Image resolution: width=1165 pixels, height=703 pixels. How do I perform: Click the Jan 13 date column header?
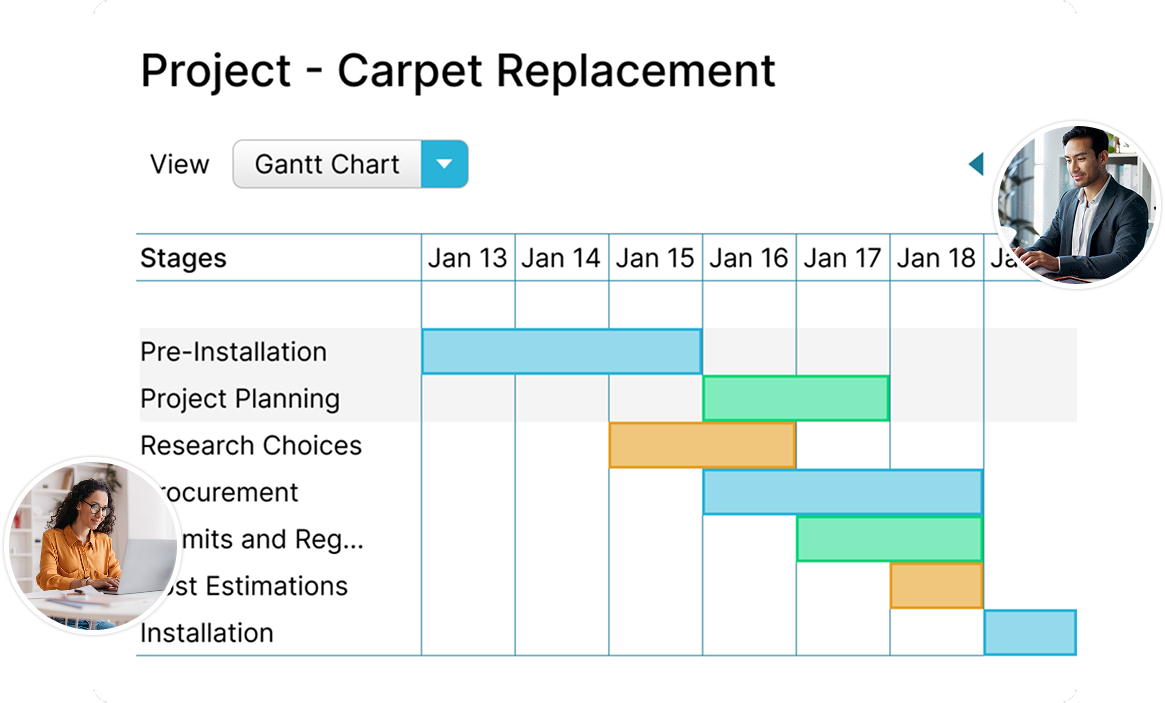point(467,258)
